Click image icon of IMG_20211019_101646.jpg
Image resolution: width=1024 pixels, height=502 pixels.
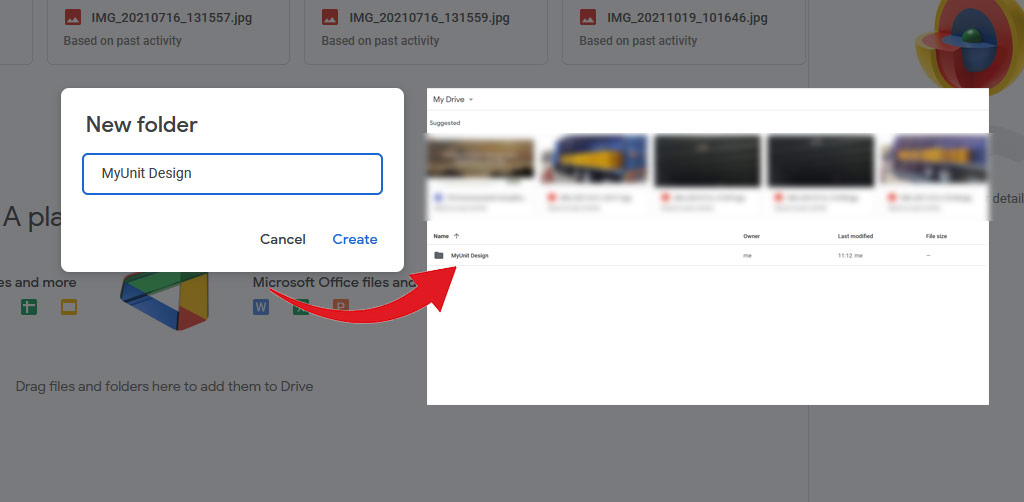pos(588,18)
